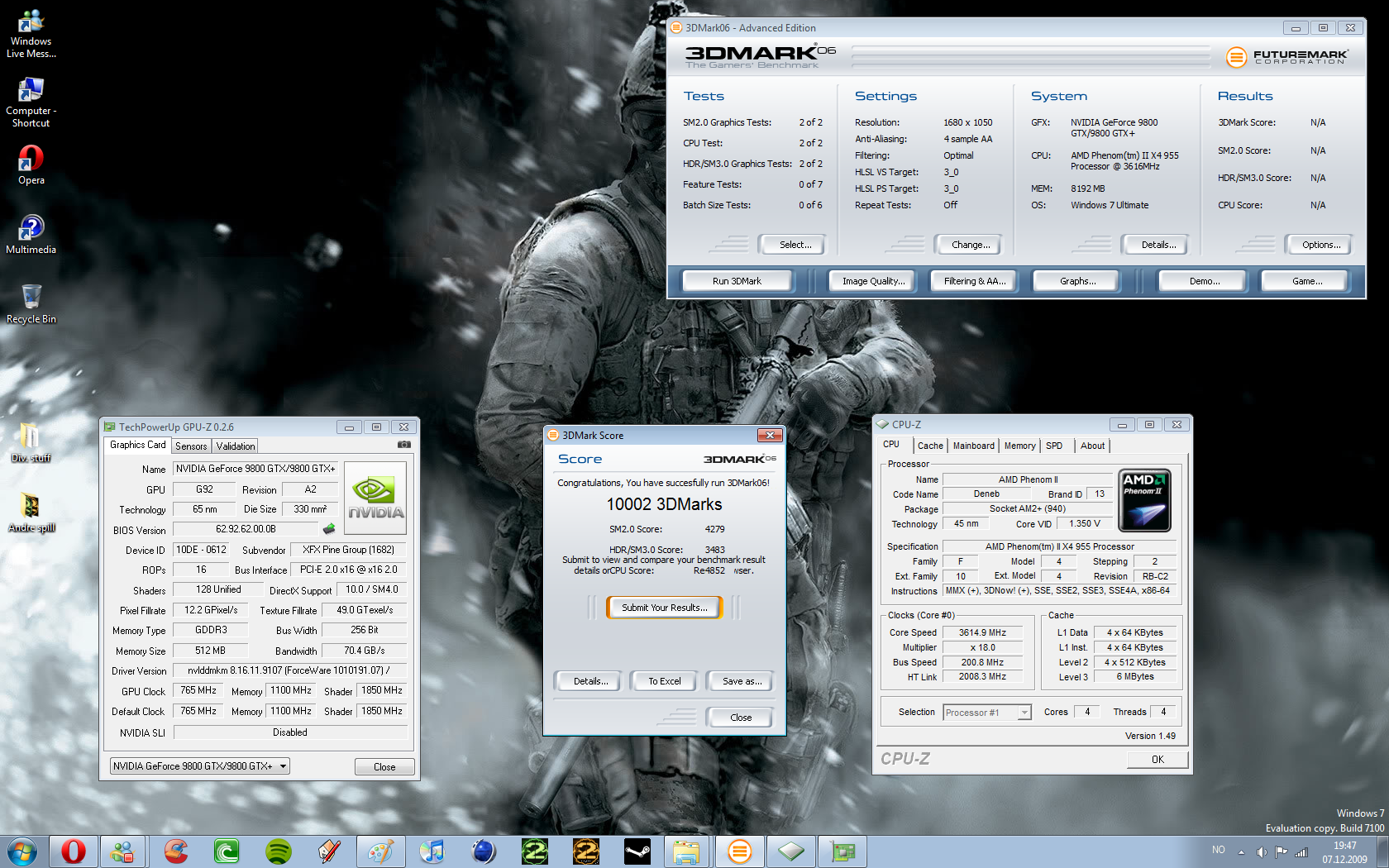Open the Memory tab in CPU-Z
This screenshot has height=868, width=1389.
click(x=1019, y=446)
